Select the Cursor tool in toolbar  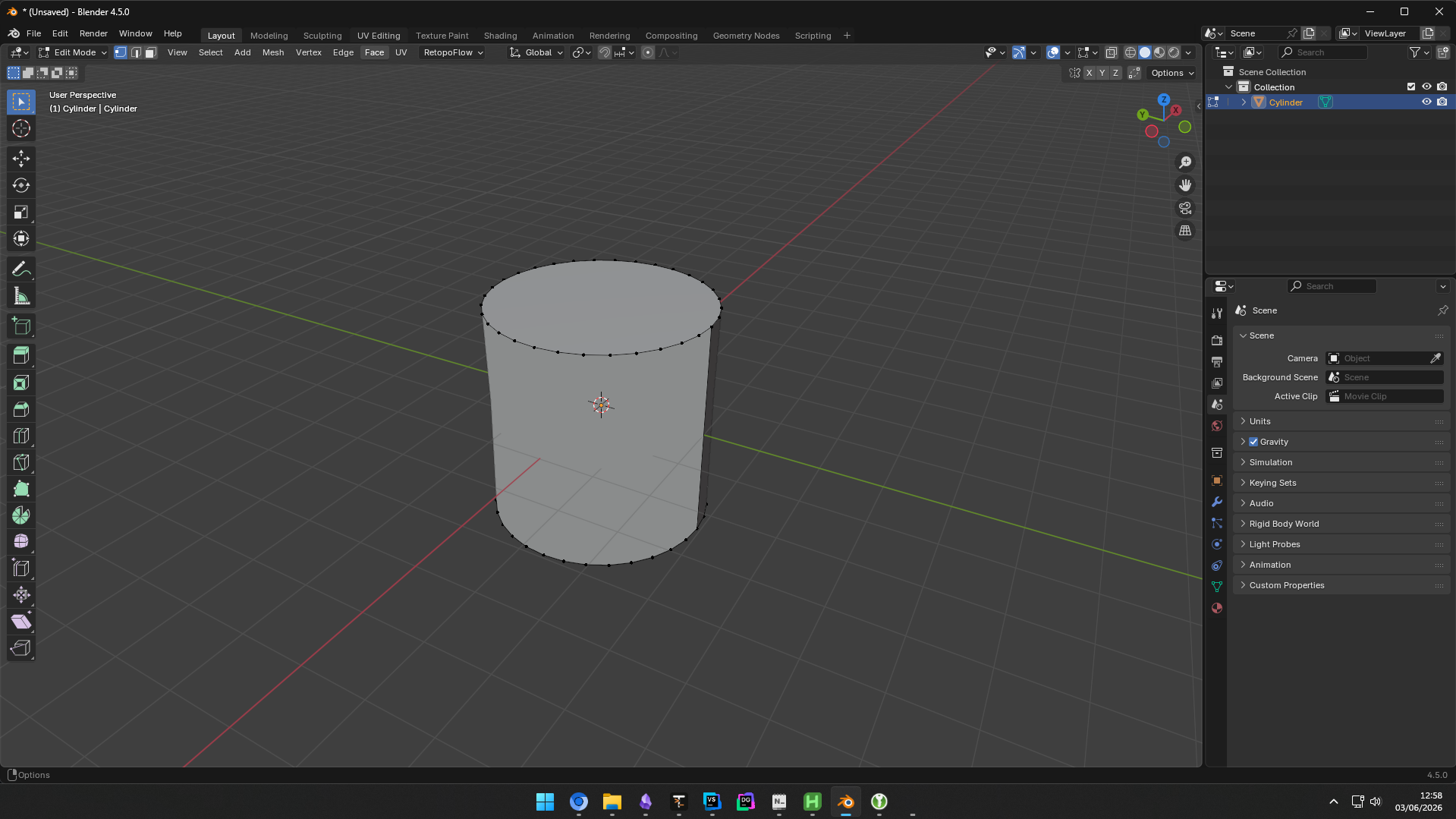21,128
